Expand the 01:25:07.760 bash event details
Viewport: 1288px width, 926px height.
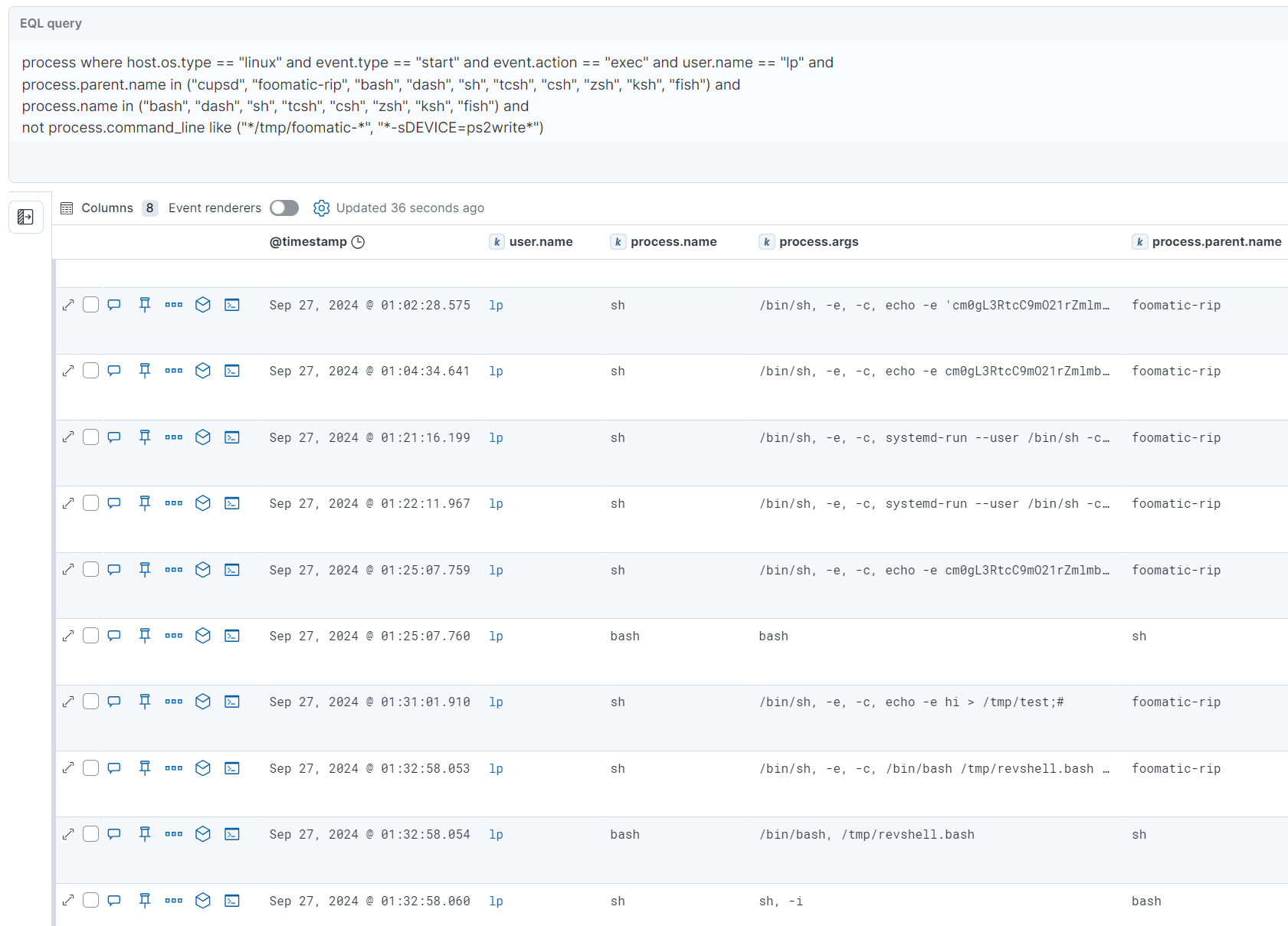[68, 636]
